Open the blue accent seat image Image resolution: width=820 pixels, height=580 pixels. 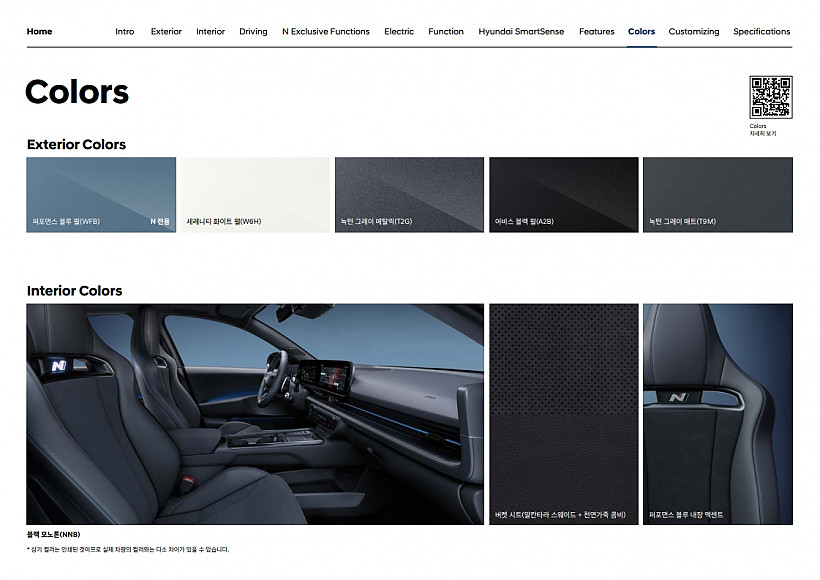(x=718, y=414)
